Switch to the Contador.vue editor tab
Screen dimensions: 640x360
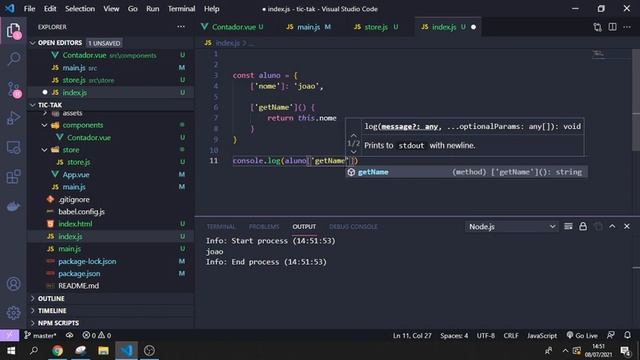(233, 27)
